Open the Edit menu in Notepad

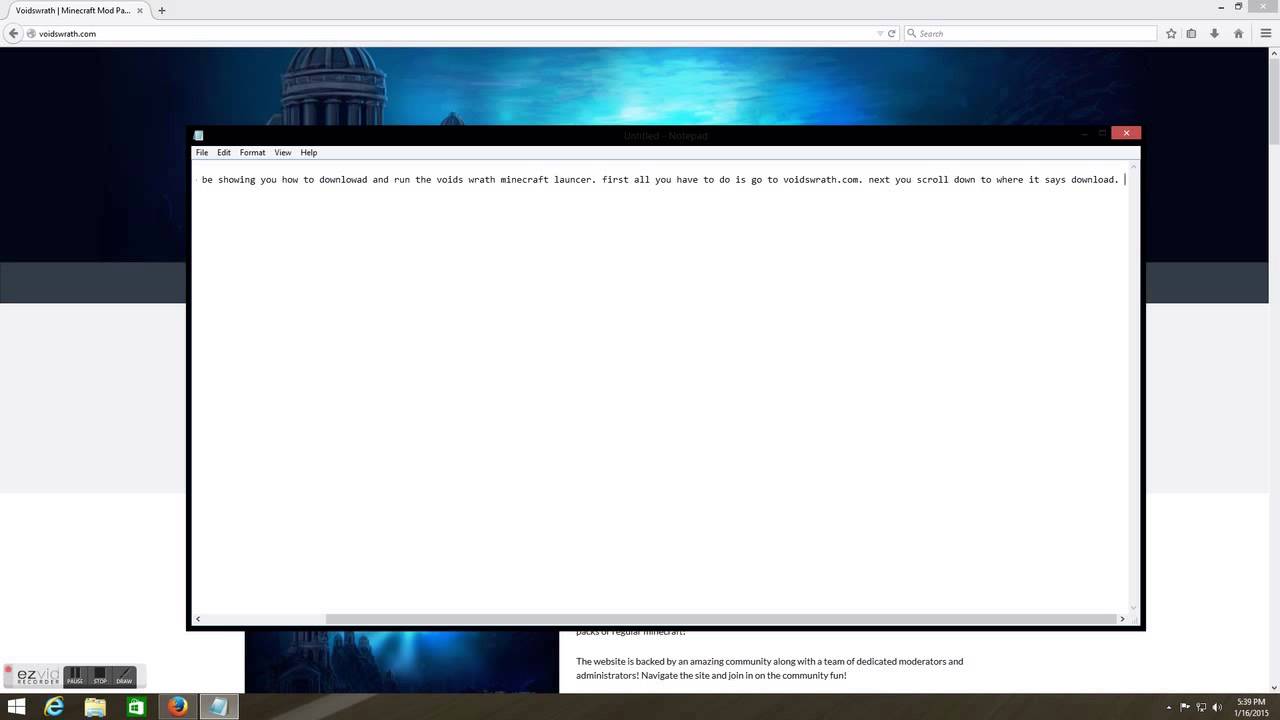pos(224,153)
